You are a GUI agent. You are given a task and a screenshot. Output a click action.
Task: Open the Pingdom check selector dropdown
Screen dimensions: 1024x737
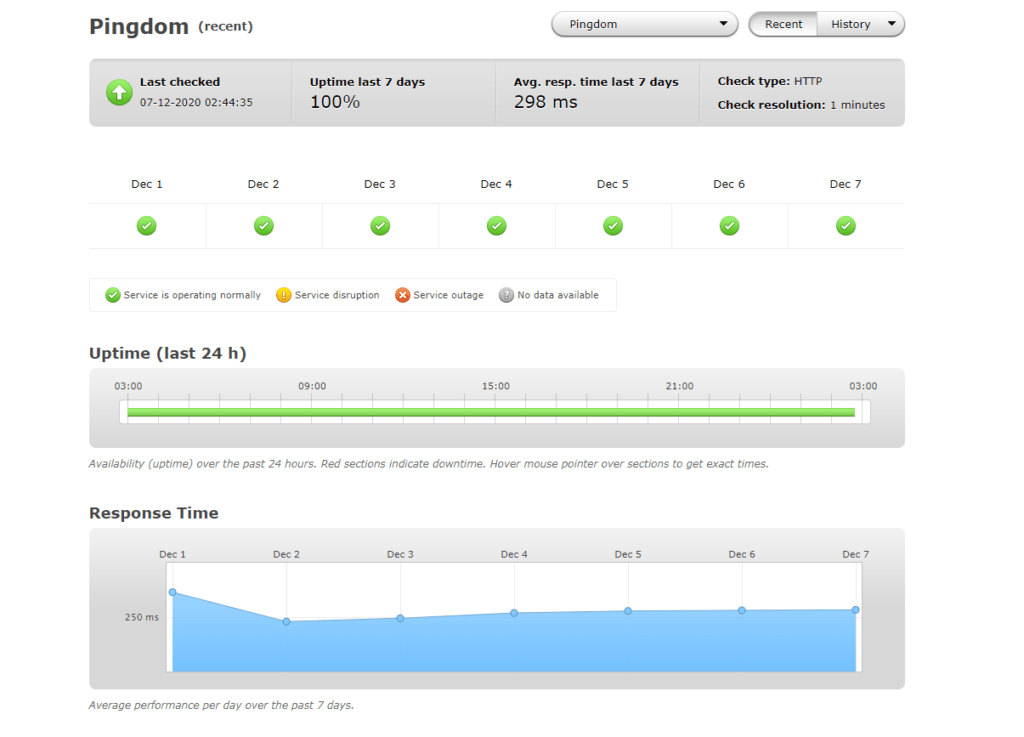tap(645, 24)
